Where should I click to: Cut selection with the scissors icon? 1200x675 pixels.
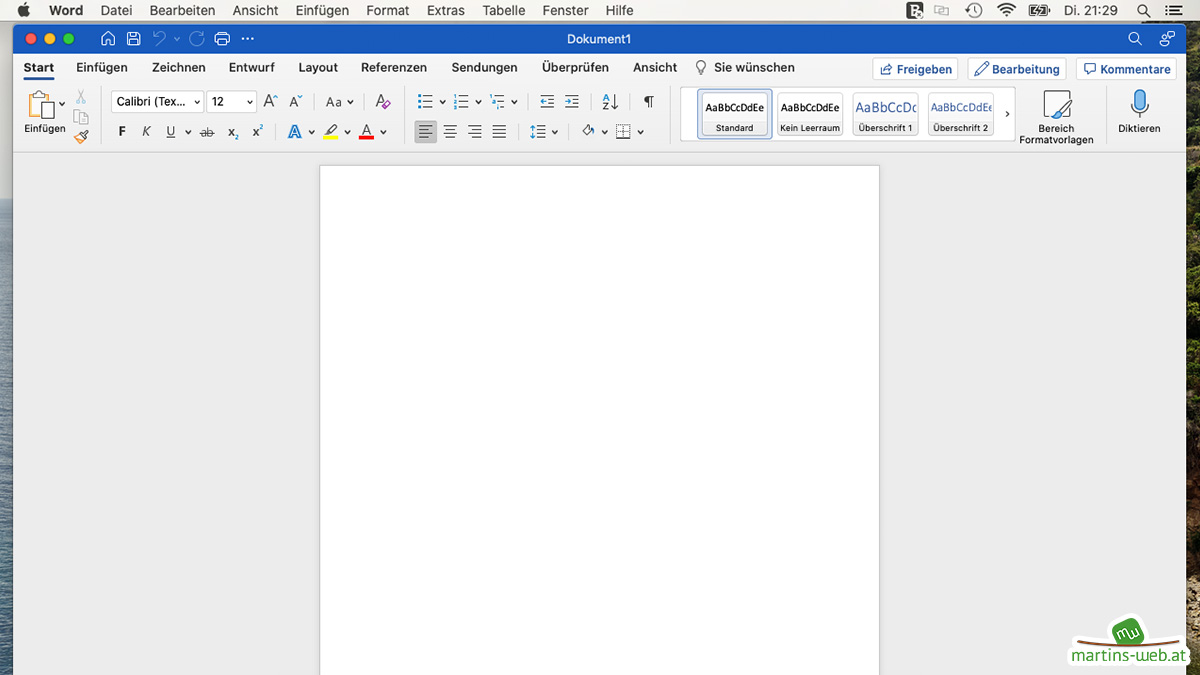tap(81, 97)
